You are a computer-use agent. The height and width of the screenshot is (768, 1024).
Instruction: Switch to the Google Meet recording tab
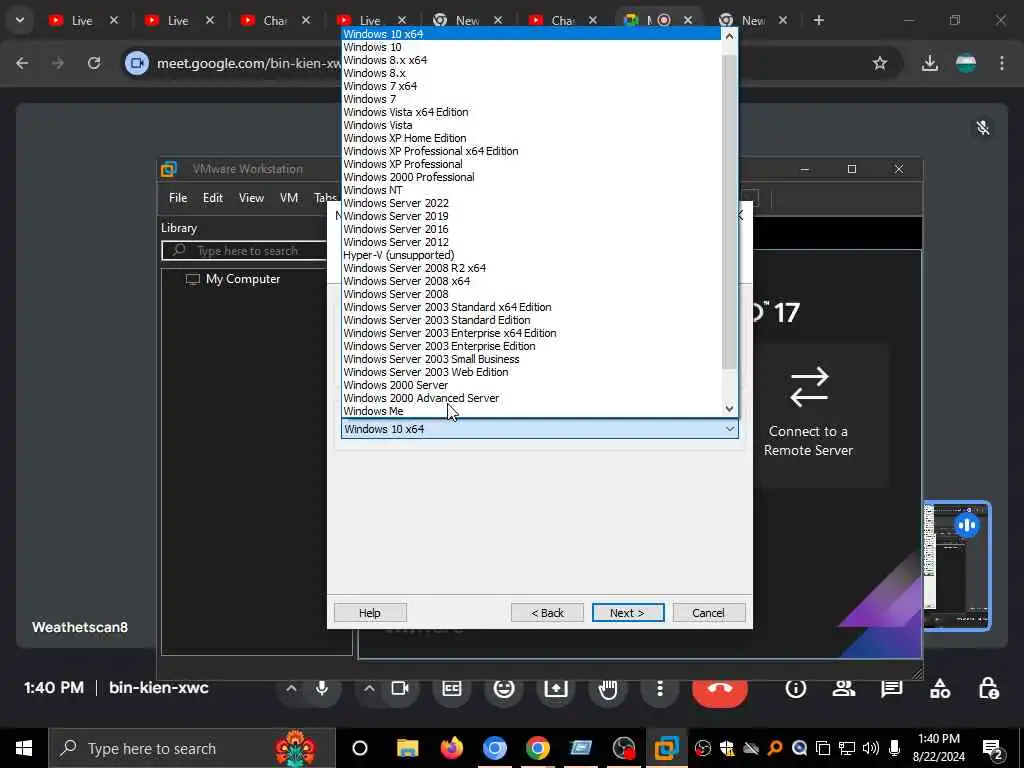click(658, 20)
